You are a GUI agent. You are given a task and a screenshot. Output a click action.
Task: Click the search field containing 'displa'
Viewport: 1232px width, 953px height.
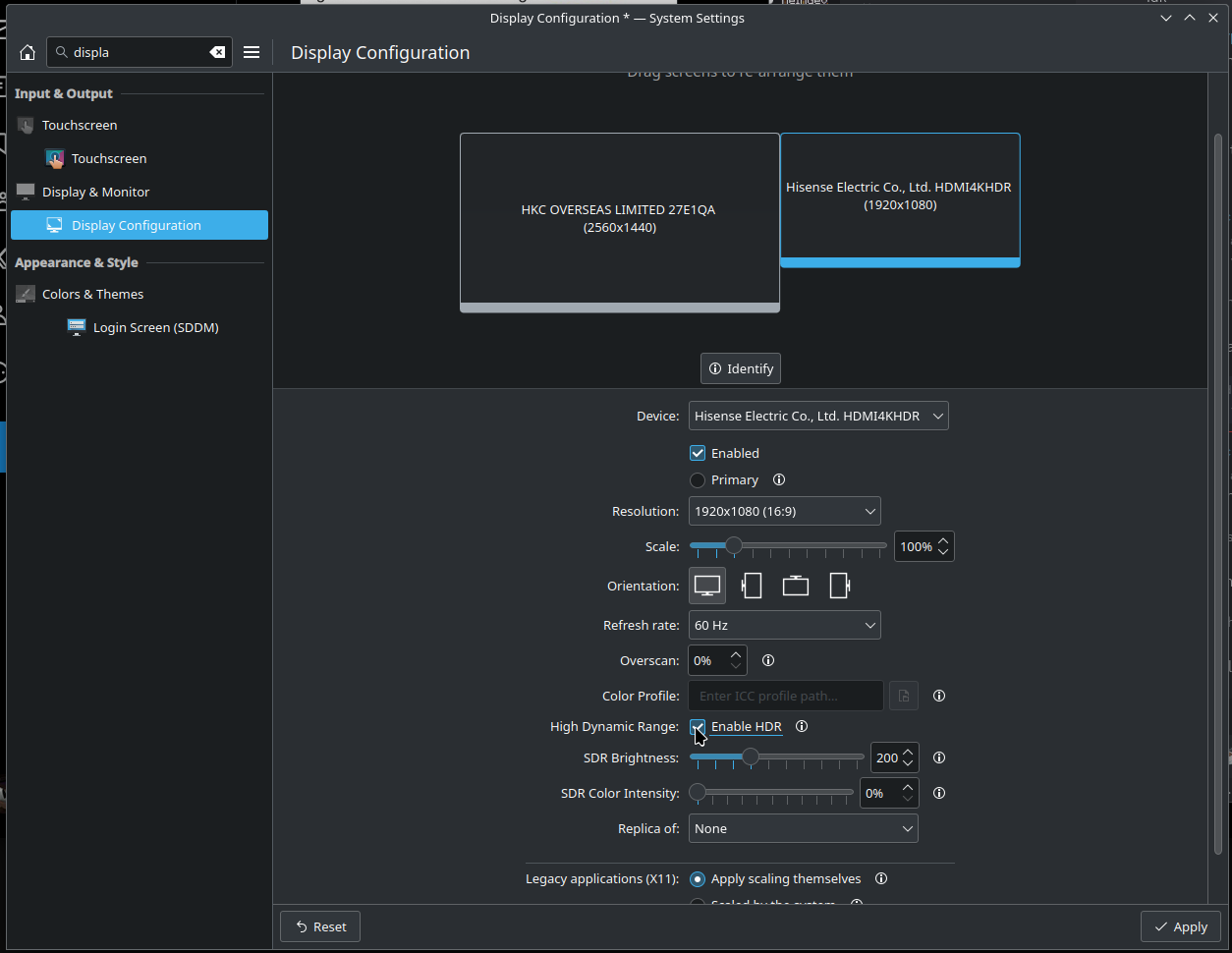140,52
